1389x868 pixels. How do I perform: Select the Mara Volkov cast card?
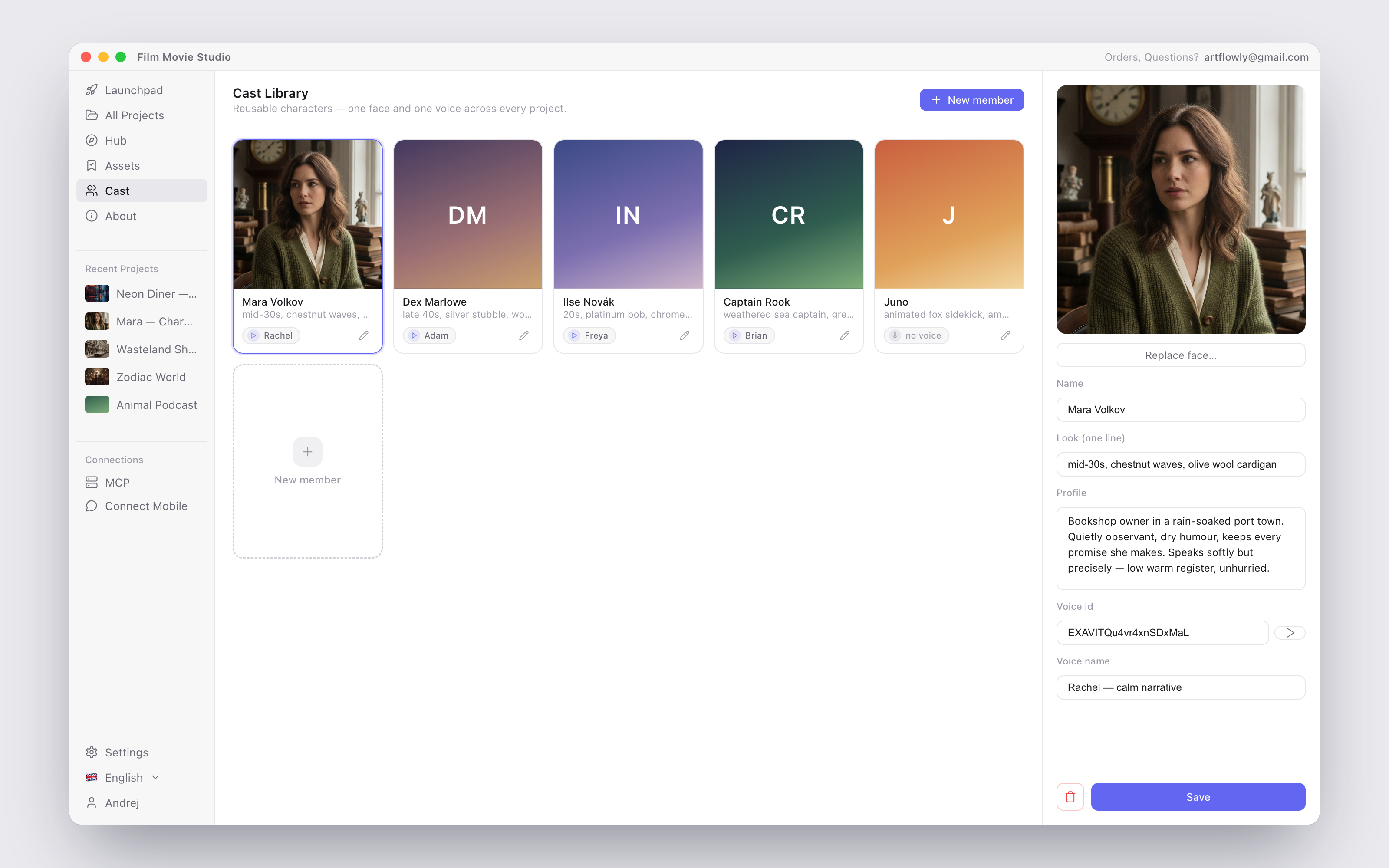tap(308, 247)
